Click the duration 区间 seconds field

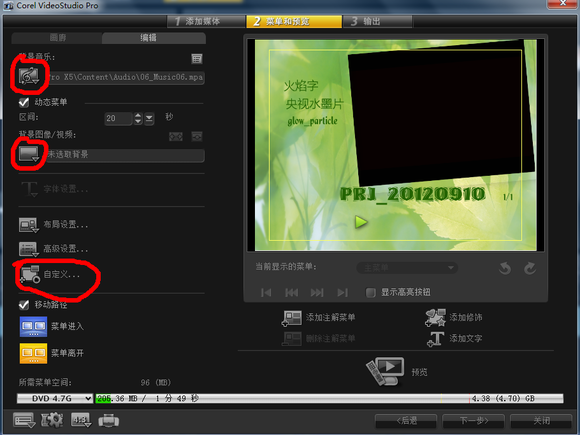click(118, 118)
